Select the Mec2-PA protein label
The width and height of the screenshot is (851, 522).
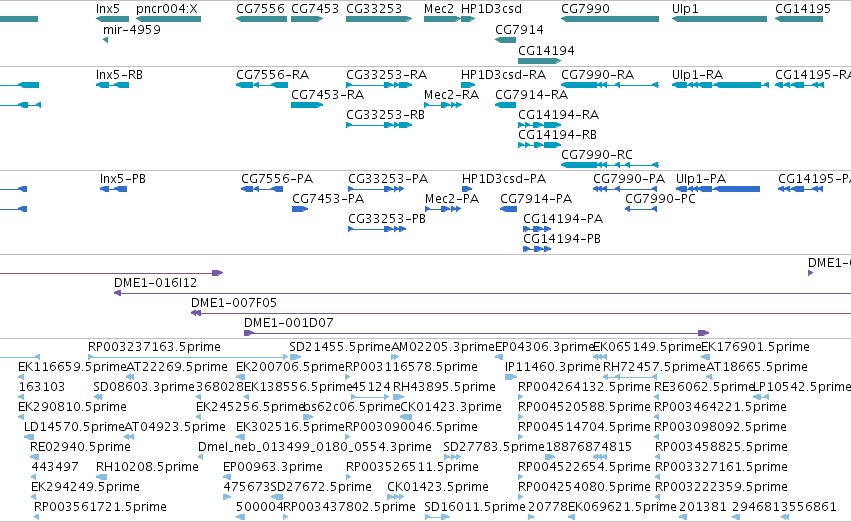click(x=452, y=199)
